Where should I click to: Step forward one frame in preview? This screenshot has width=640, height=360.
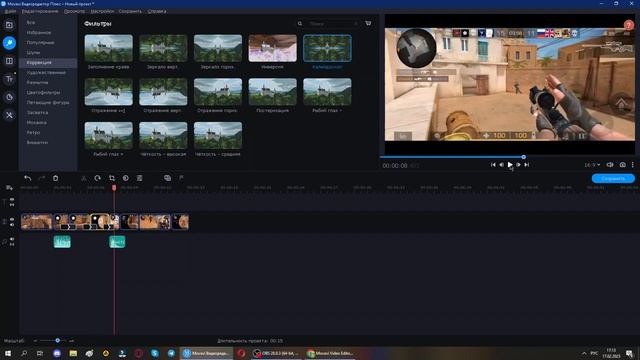tap(518, 165)
